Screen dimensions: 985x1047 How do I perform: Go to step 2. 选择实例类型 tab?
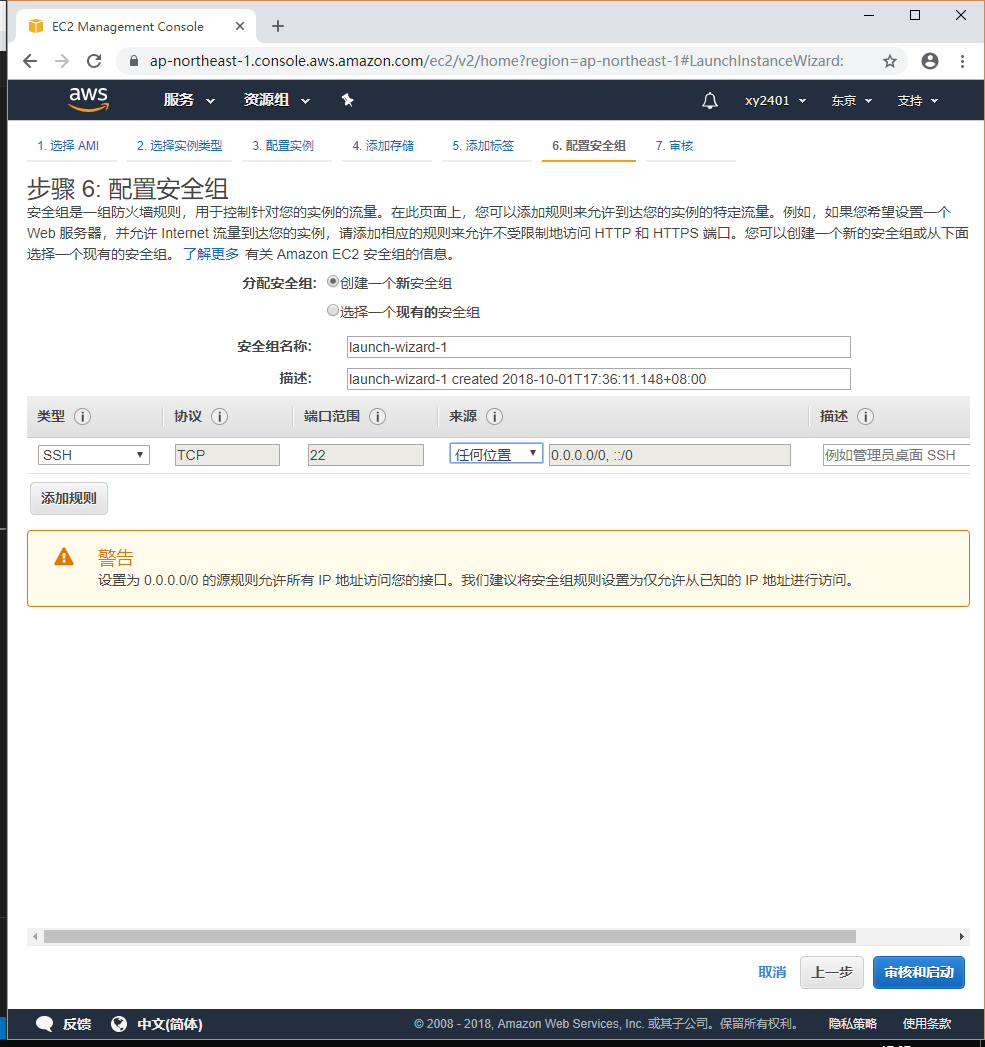[x=179, y=146]
